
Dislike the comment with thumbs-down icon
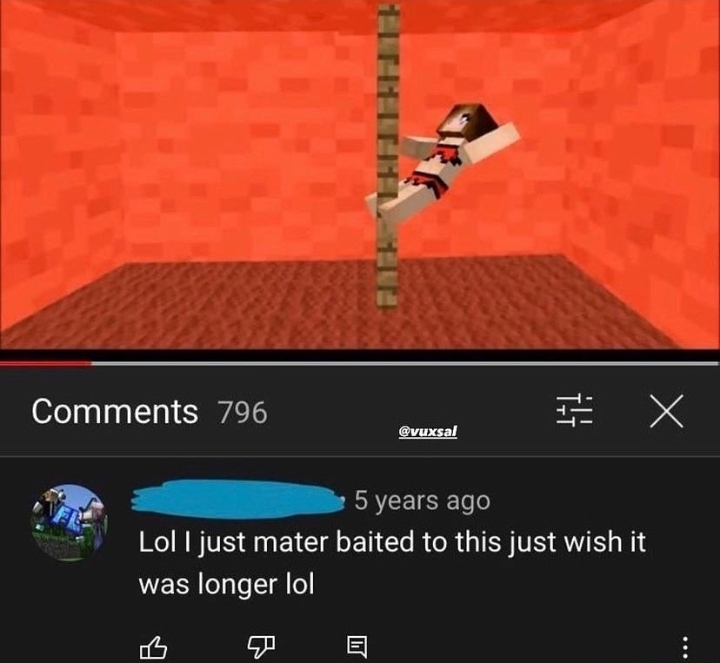261,647
